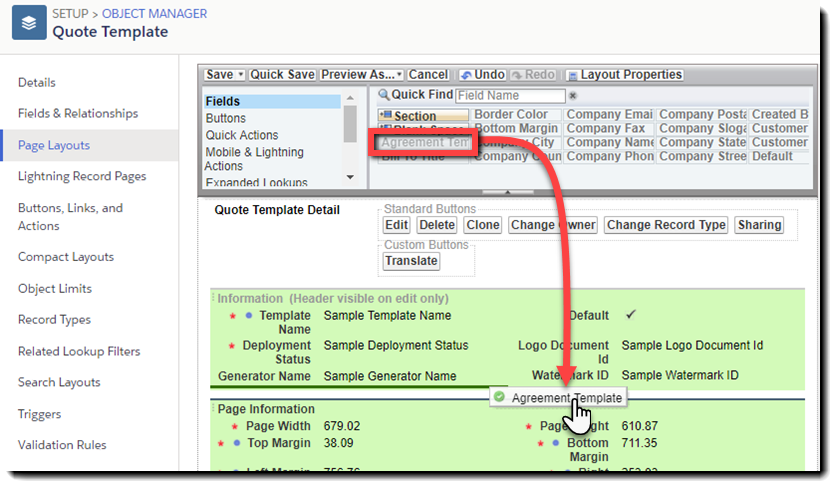Click the Cancel button
Screen dimensions: 830x481
pyautogui.click(x=428, y=75)
